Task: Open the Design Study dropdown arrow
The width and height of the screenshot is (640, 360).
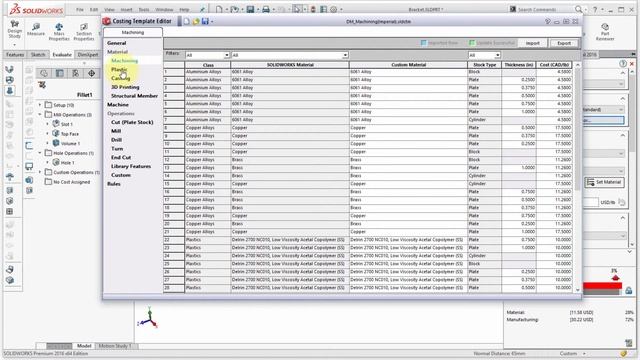Action: point(15,44)
